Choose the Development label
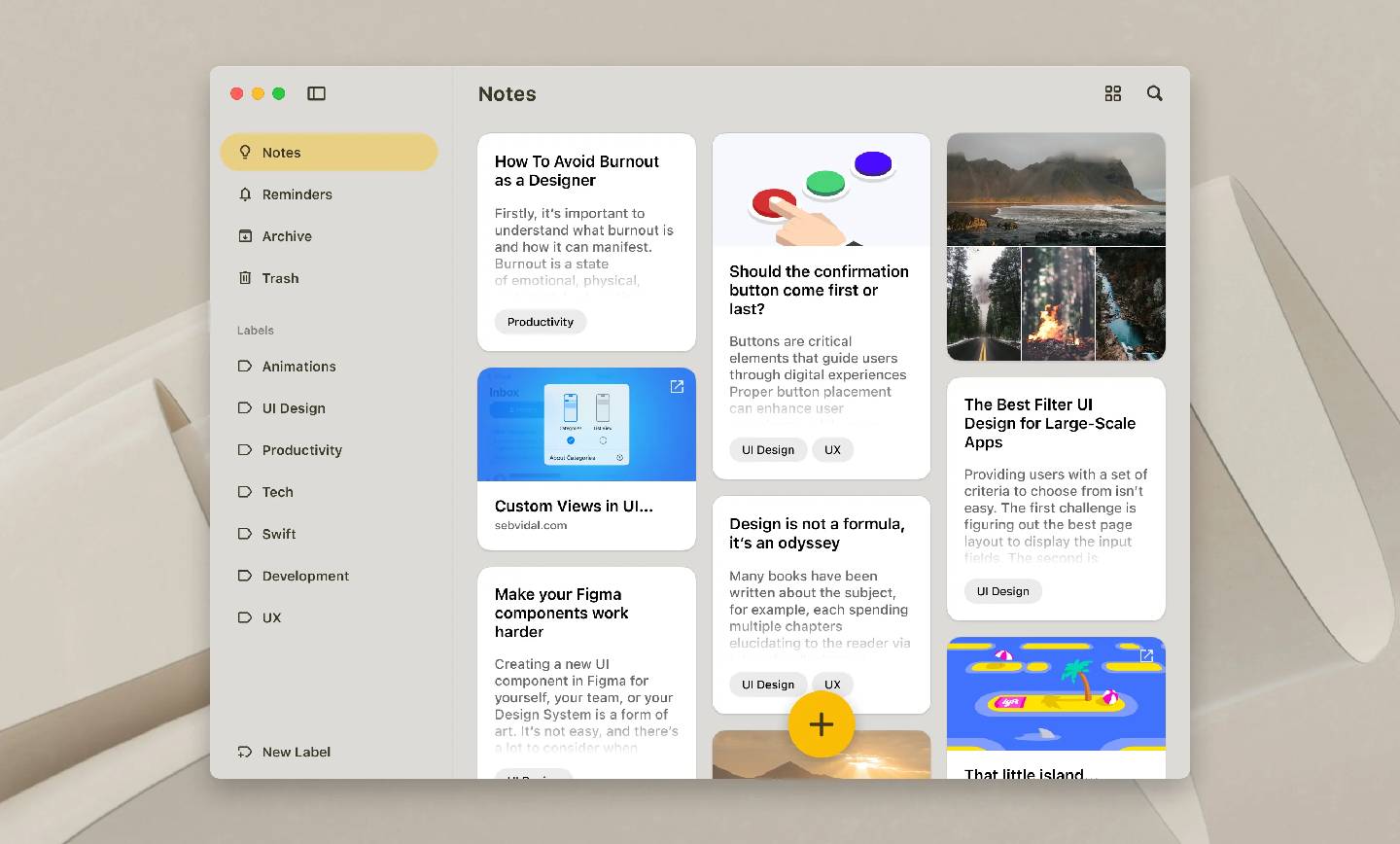The image size is (1400, 844). tap(305, 576)
